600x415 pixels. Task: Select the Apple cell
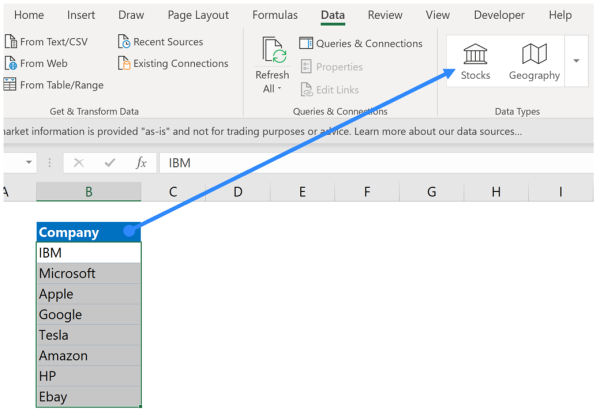point(89,294)
